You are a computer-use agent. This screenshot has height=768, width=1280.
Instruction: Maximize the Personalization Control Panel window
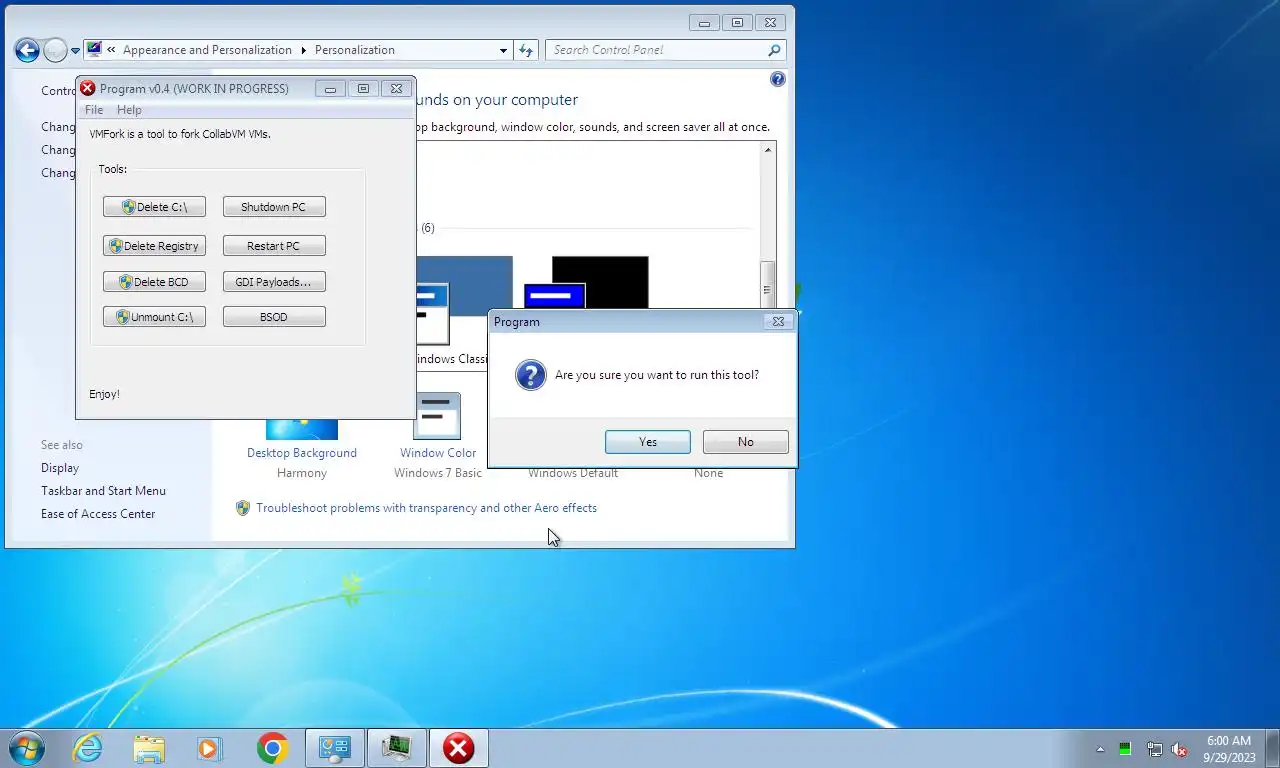(737, 23)
